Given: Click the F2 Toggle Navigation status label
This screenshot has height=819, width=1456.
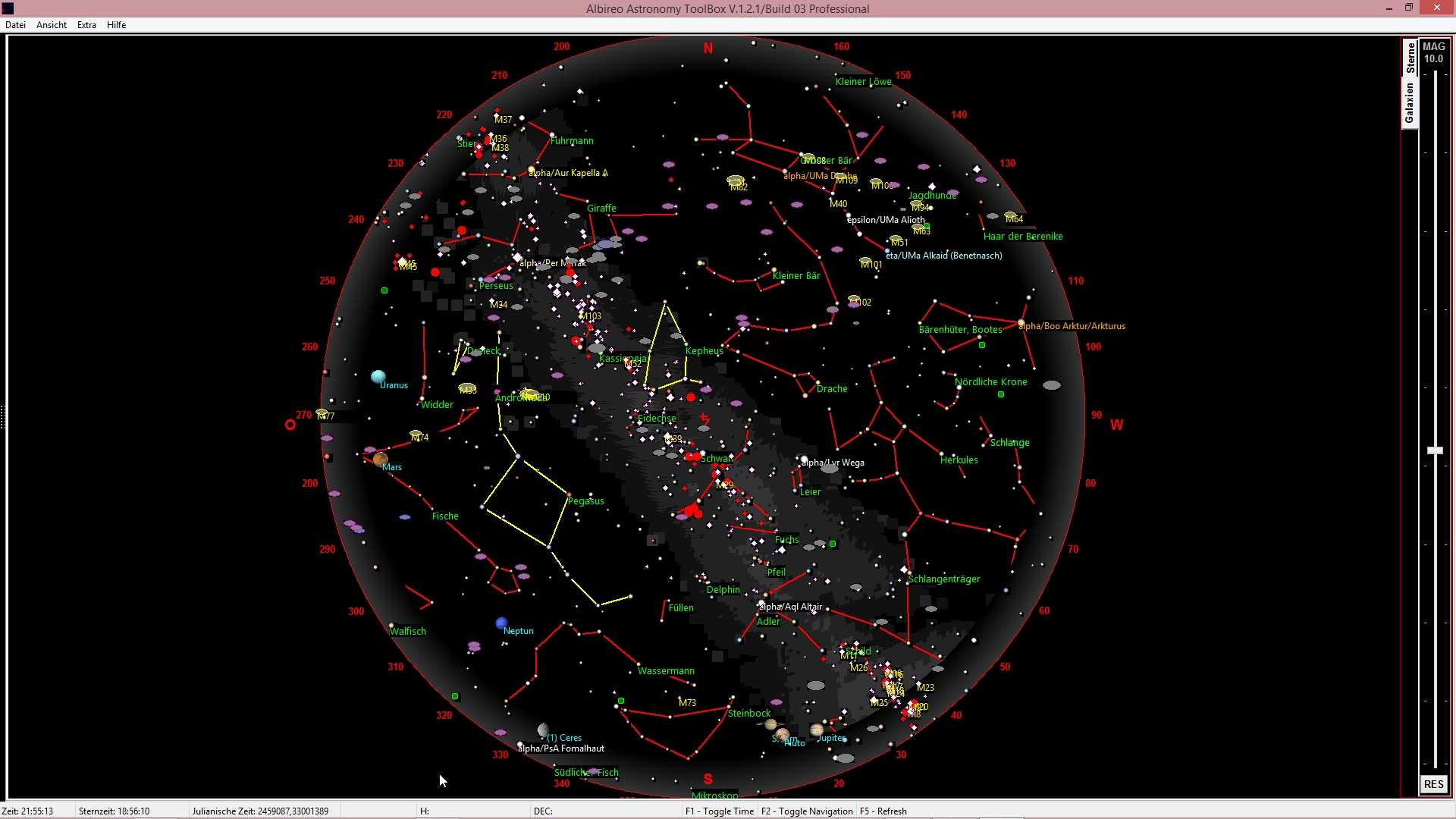Looking at the screenshot, I should tap(807, 811).
